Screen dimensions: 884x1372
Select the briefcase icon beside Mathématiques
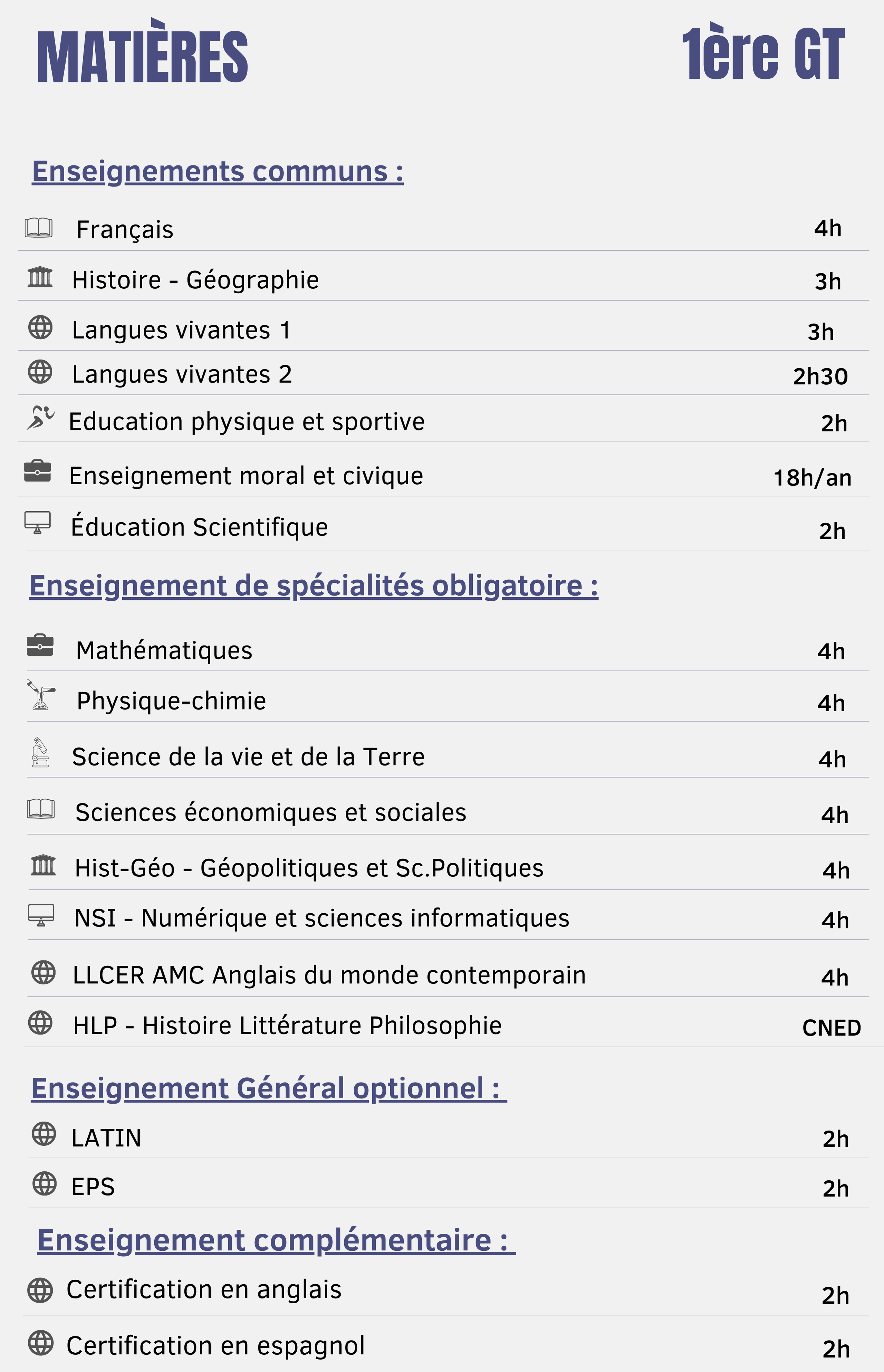pyautogui.click(x=40, y=645)
